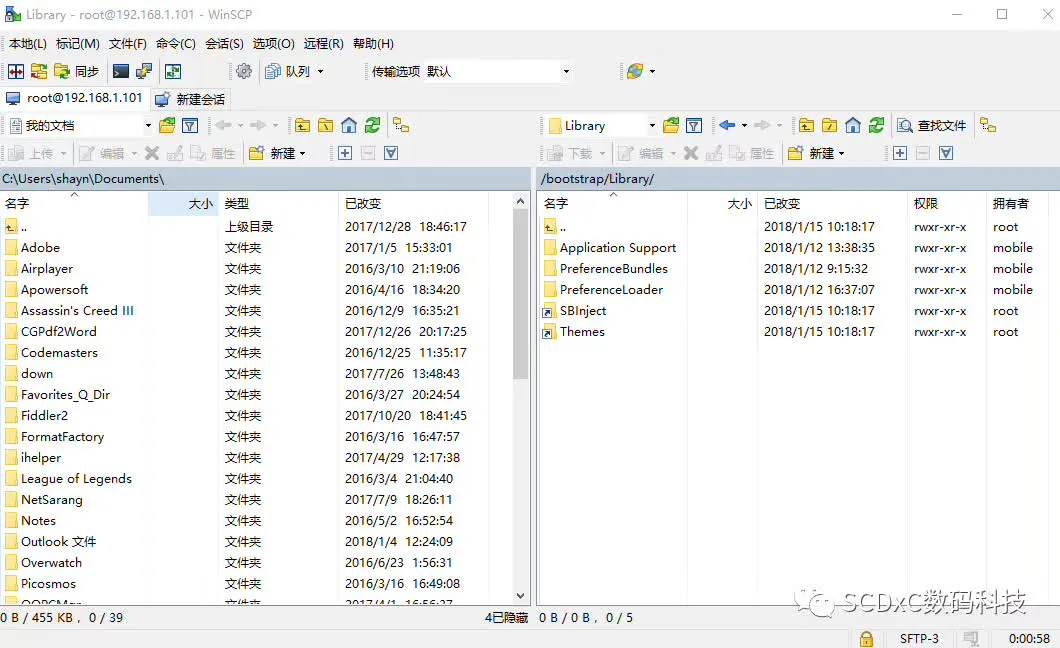Click local panel selection filter icon

click(391, 153)
